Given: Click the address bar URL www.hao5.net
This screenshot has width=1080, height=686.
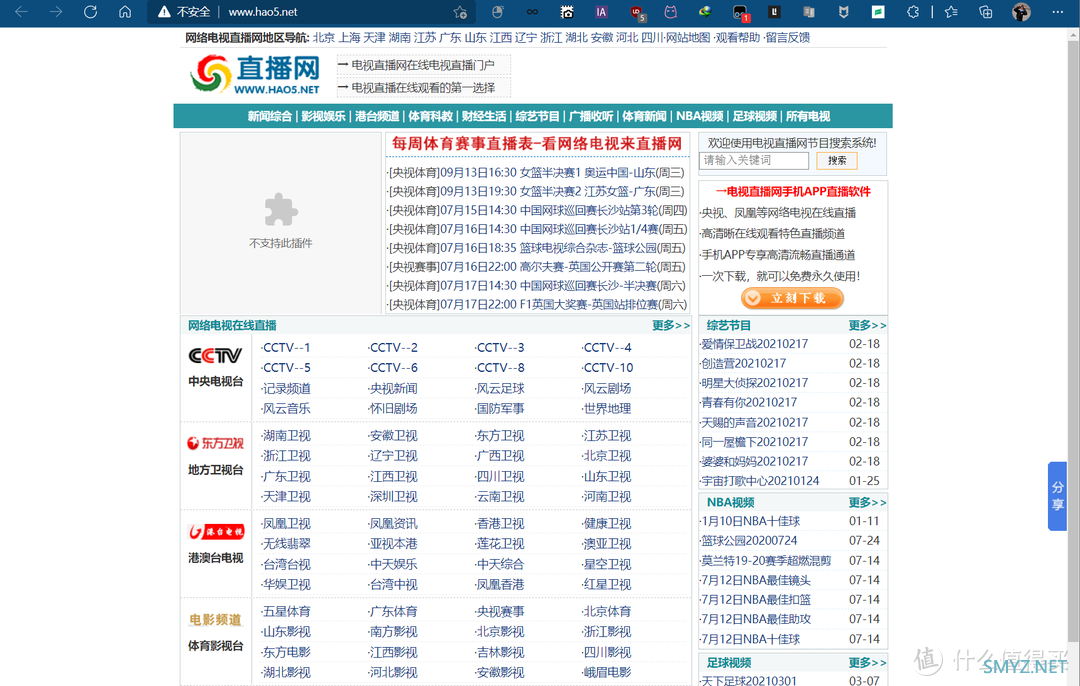Looking at the screenshot, I should point(262,12).
